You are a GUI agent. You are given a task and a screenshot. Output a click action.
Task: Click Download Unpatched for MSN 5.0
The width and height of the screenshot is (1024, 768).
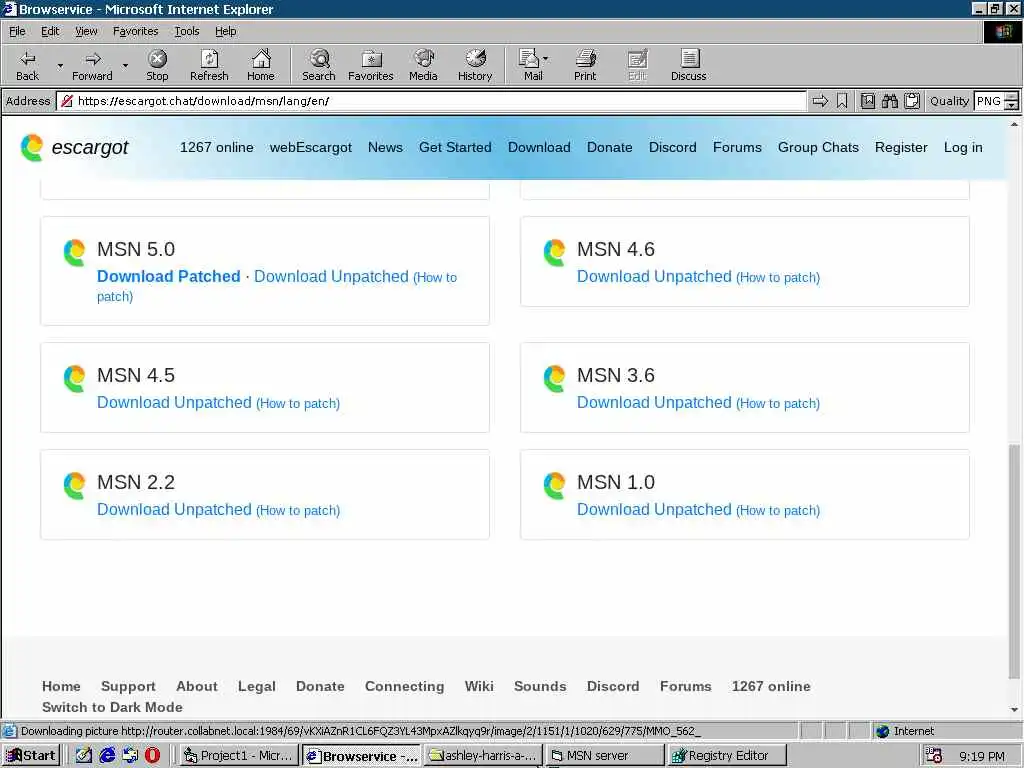(331, 276)
